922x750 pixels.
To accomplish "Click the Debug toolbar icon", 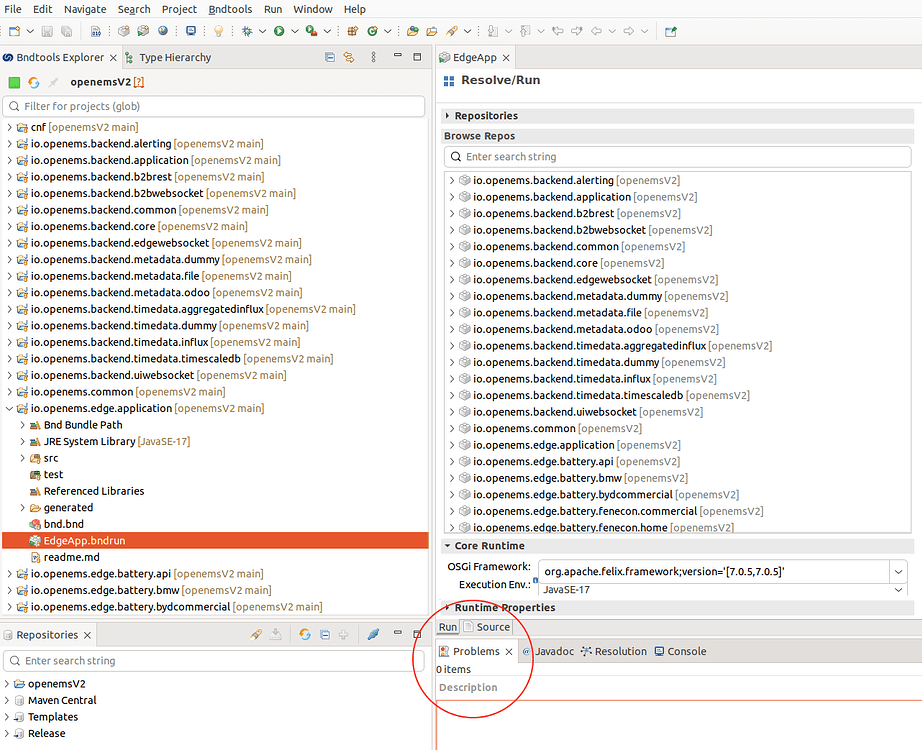I will pos(247,31).
